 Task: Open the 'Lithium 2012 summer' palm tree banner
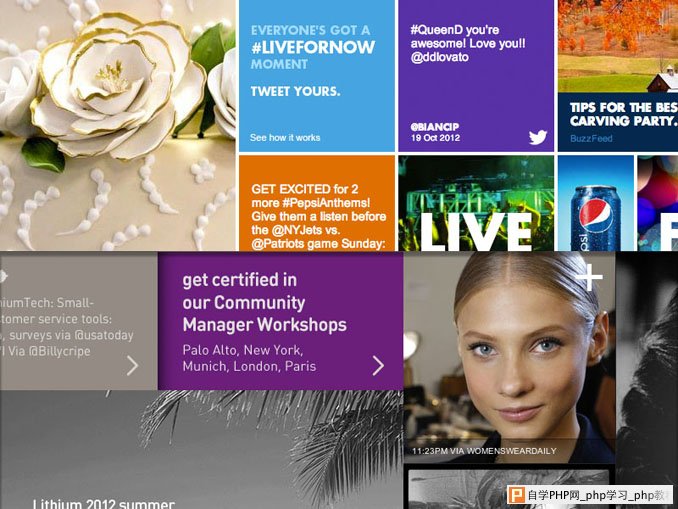click(201, 450)
